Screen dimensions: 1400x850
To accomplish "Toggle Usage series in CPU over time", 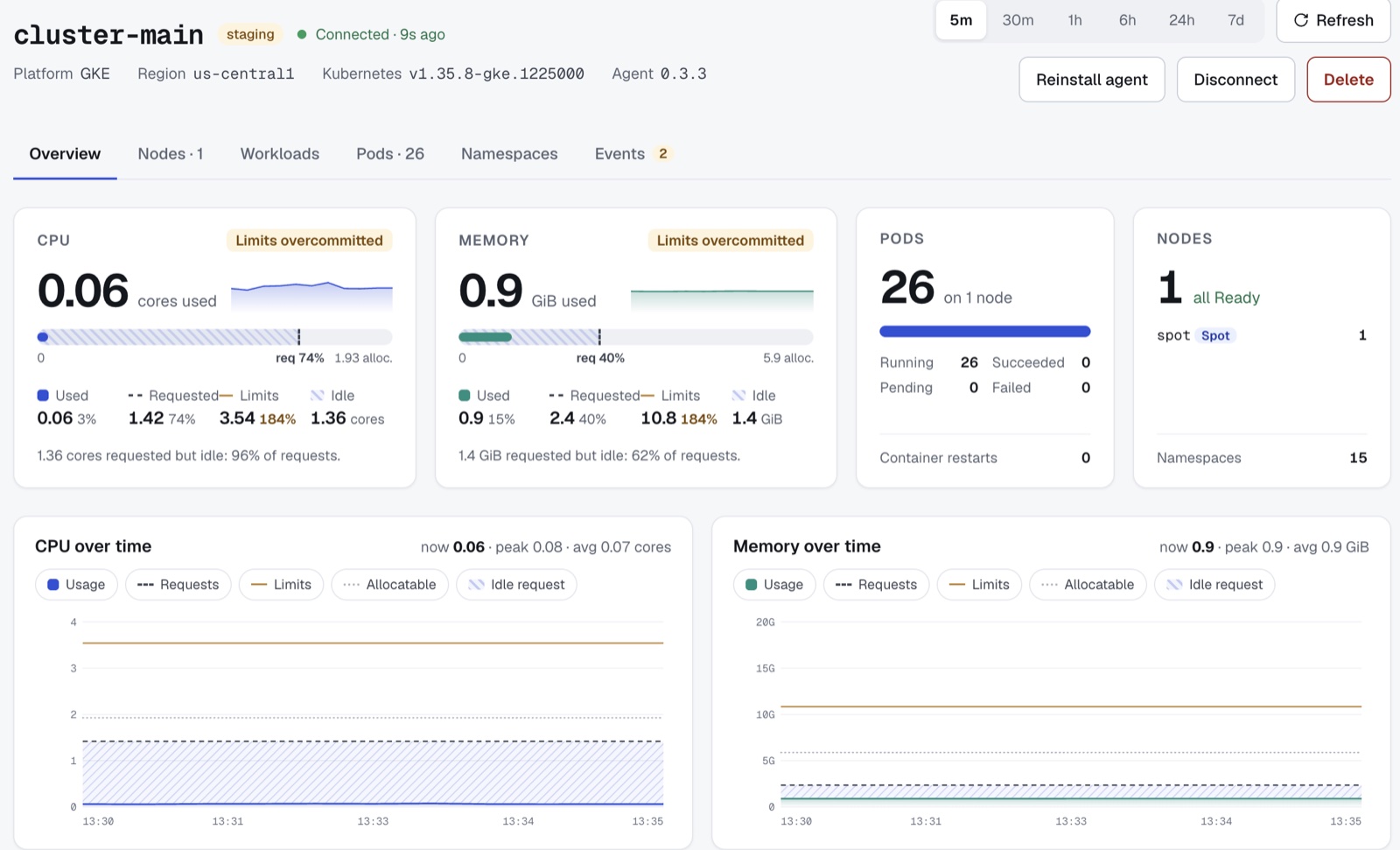I will pos(76,585).
